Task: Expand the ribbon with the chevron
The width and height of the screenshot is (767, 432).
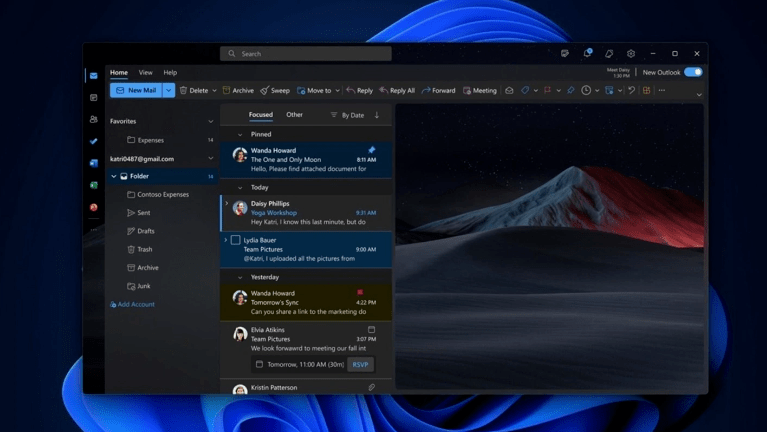Action: pos(699,94)
